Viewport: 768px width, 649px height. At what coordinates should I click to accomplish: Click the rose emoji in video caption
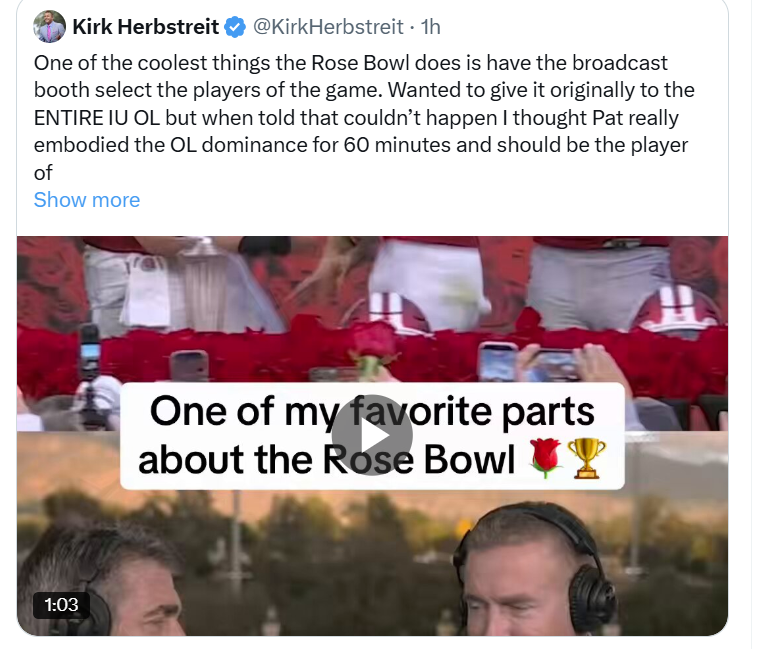tap(544, 459)
